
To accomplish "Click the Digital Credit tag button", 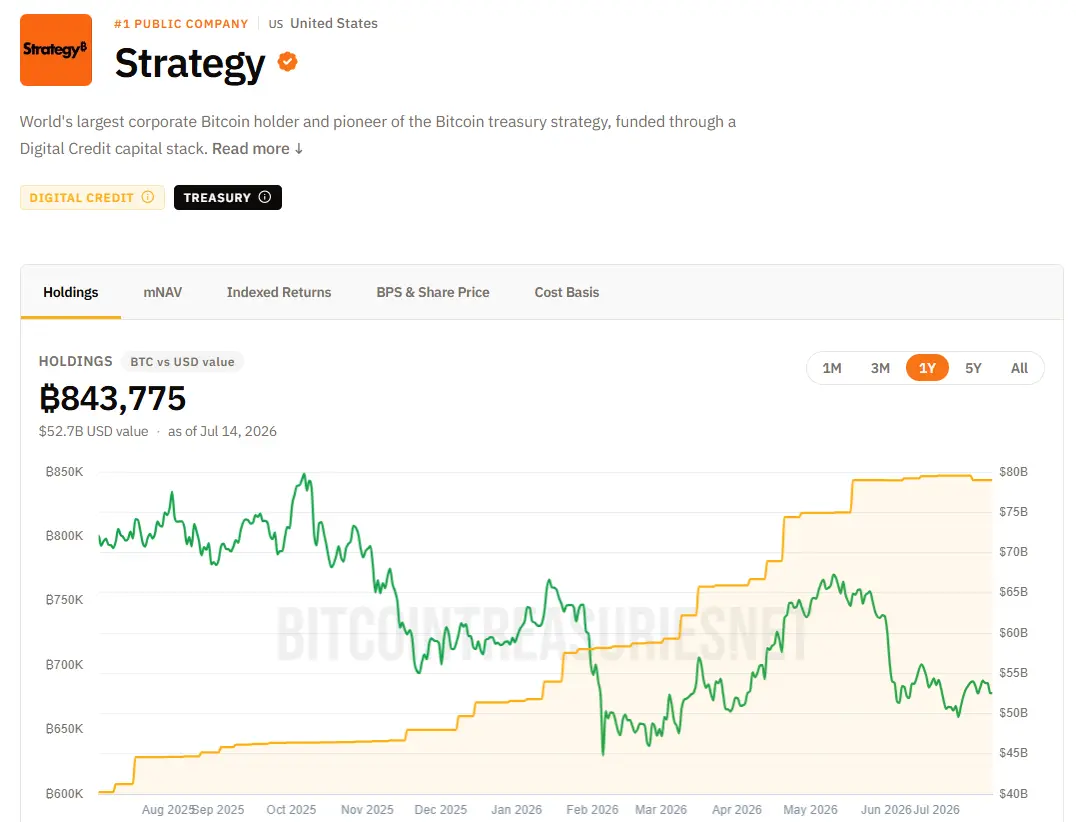I will [92, 198].
